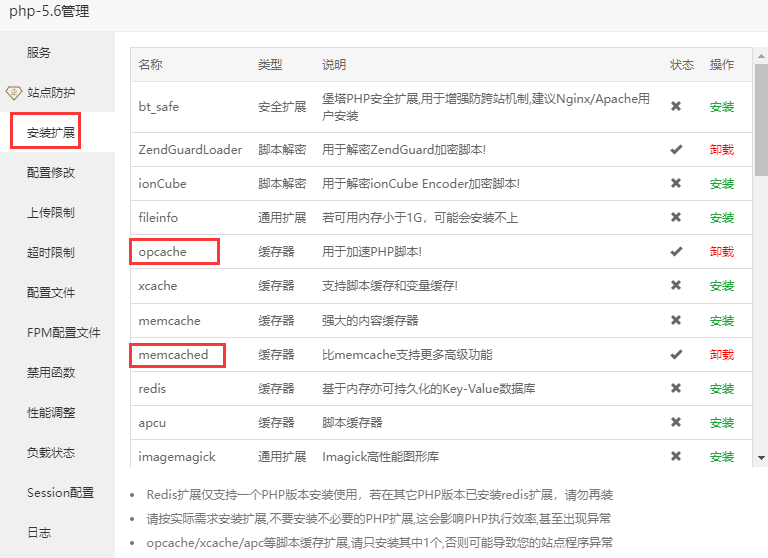Click the checkmark status icon for memcached
Image resolution: width=768 pixels, height=558 pixels.
point(676,354)
